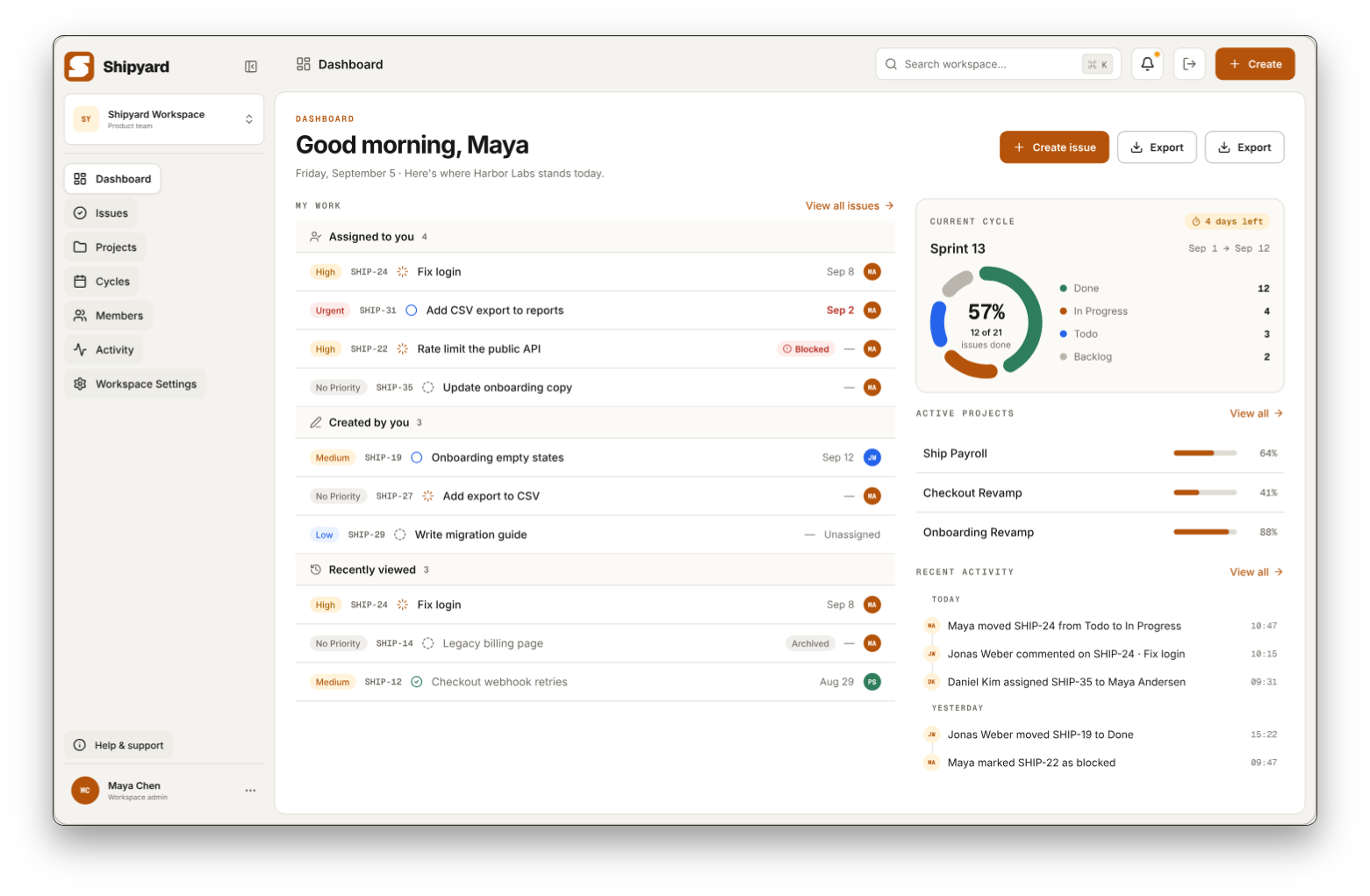This screenshot has height=896, width=1370.
Task: Click Jonas Weber moved SHIP-19 to Done entry
Action: [x=1101, y=735]
